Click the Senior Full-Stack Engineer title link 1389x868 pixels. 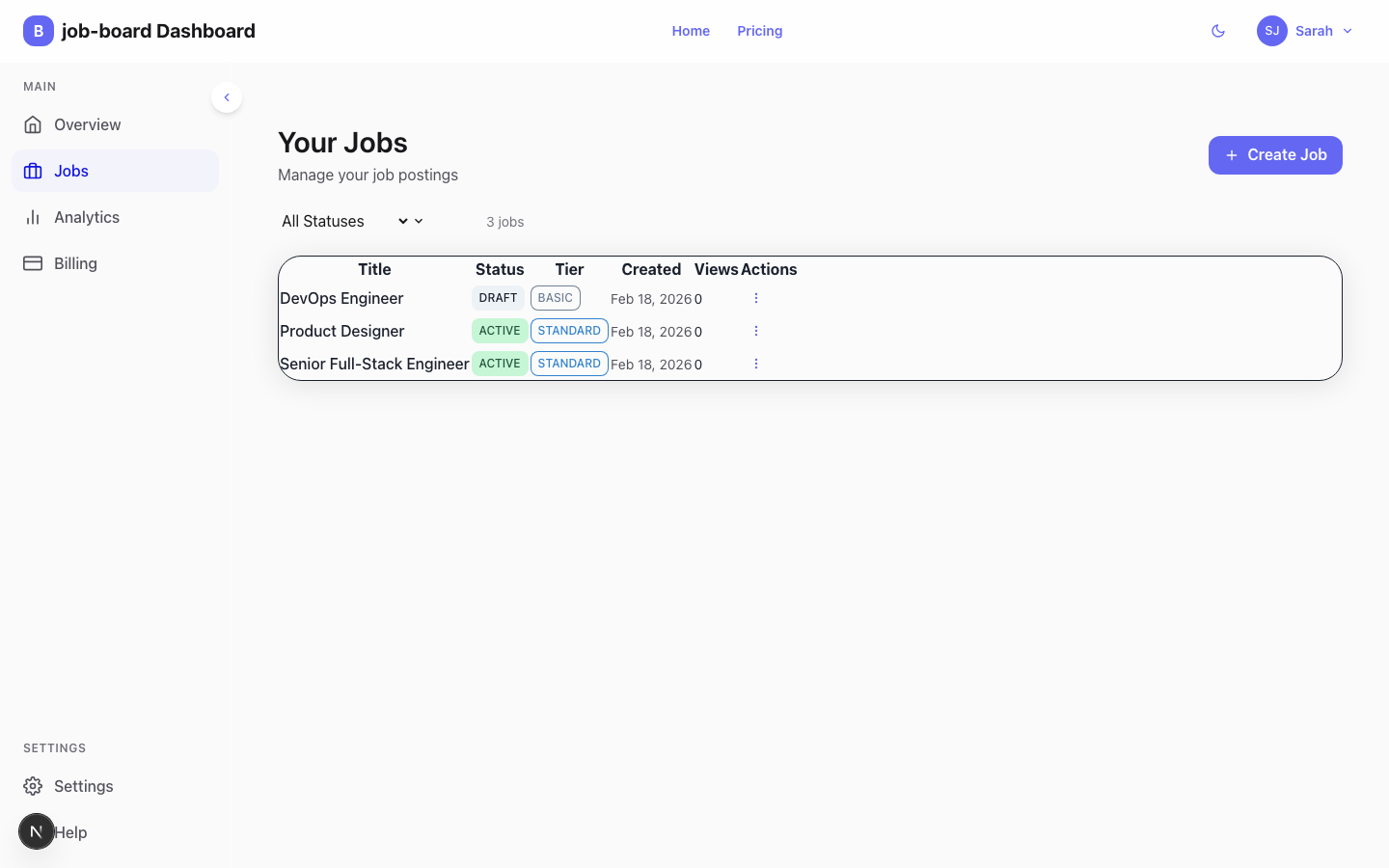(x=374, y=364)
